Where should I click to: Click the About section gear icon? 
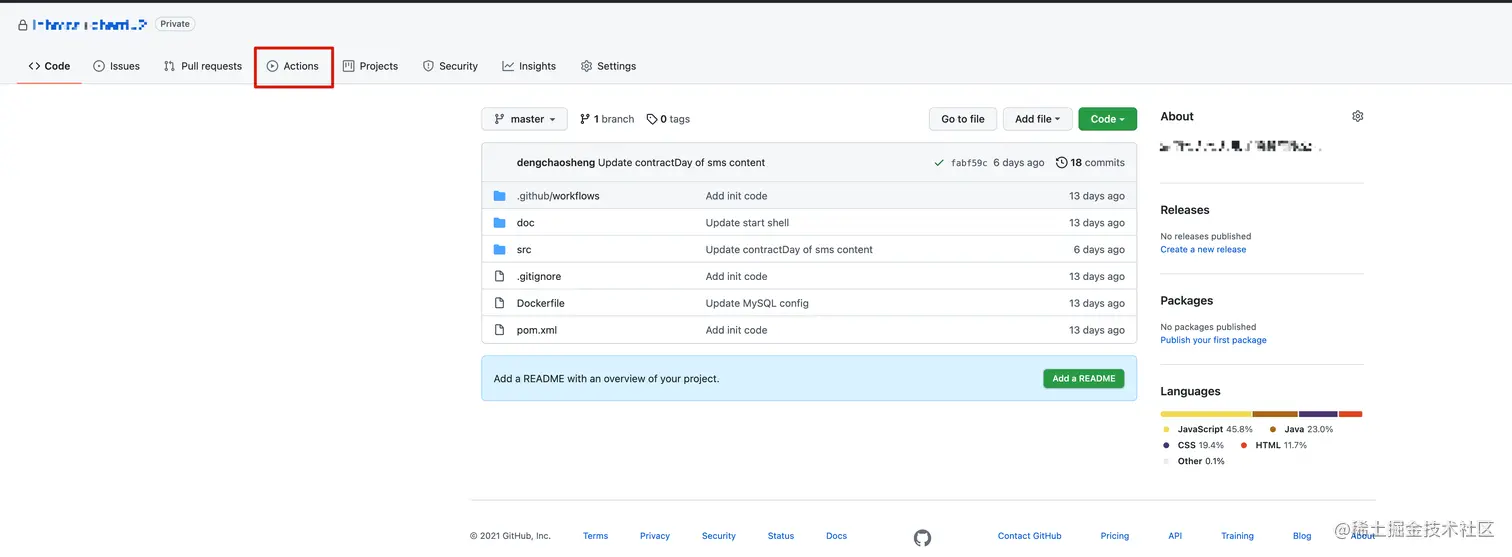[x=1357, y=116]
